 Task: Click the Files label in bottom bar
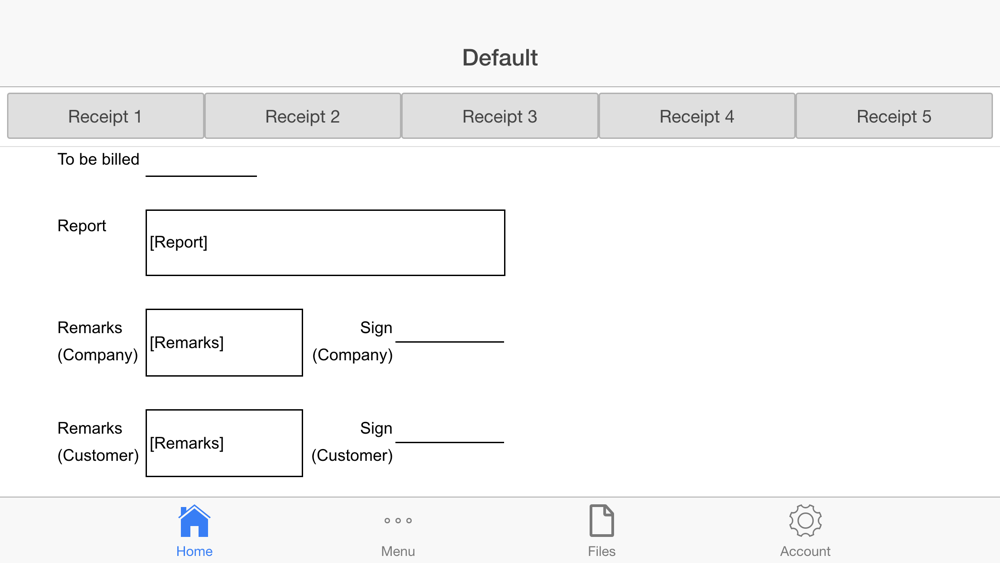coord(601,552)
